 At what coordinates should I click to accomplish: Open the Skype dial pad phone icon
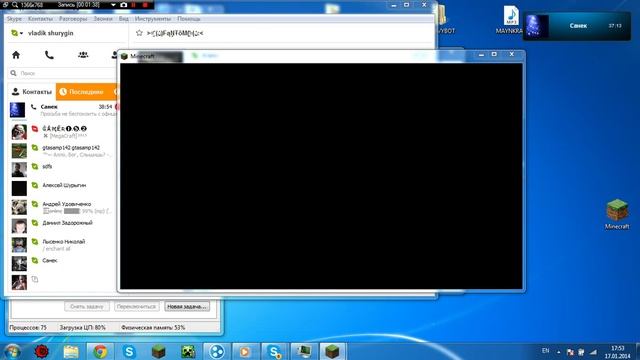tap(49, 55)
